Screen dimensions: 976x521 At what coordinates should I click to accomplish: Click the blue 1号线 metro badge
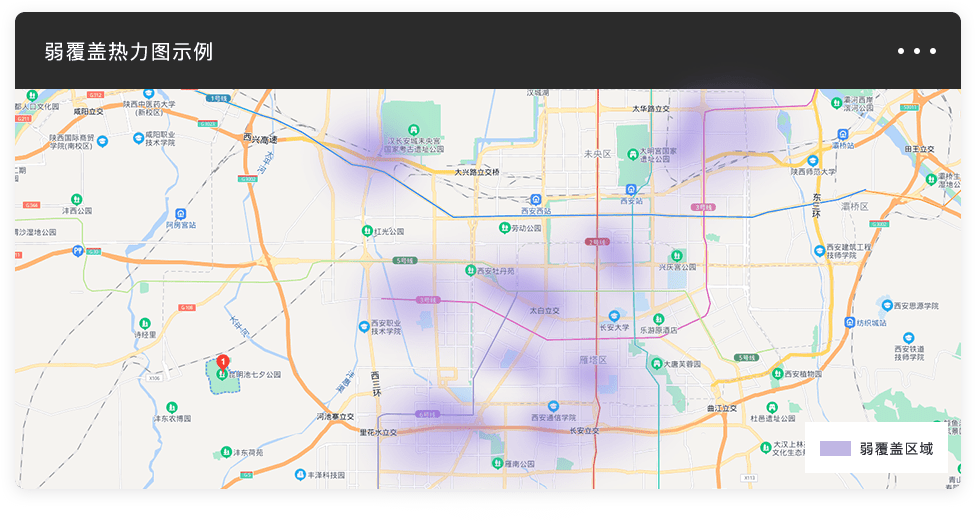218,98
